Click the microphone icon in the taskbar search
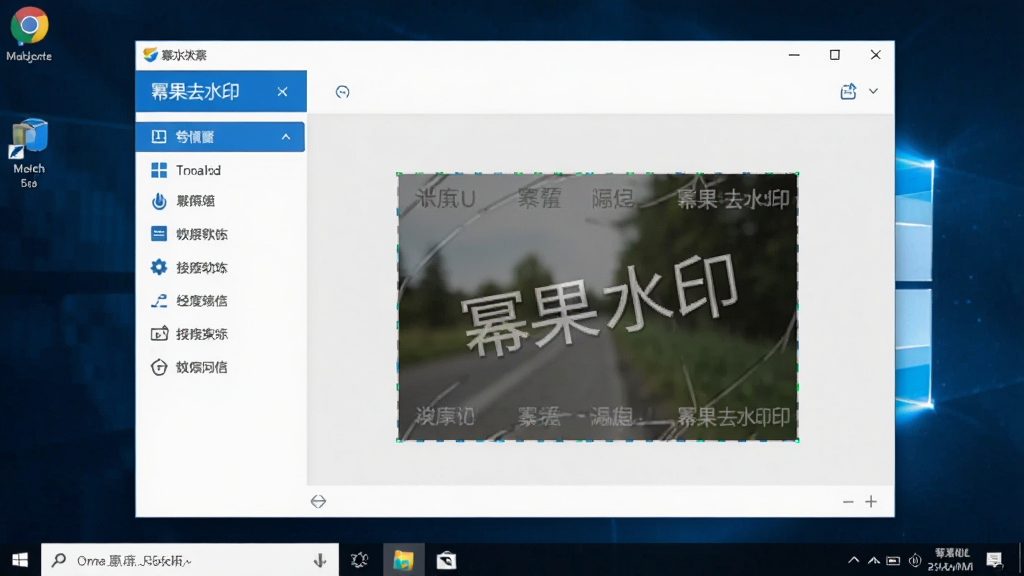The image size is (1024, 576). pyautogui.click(x=320, y=560)
